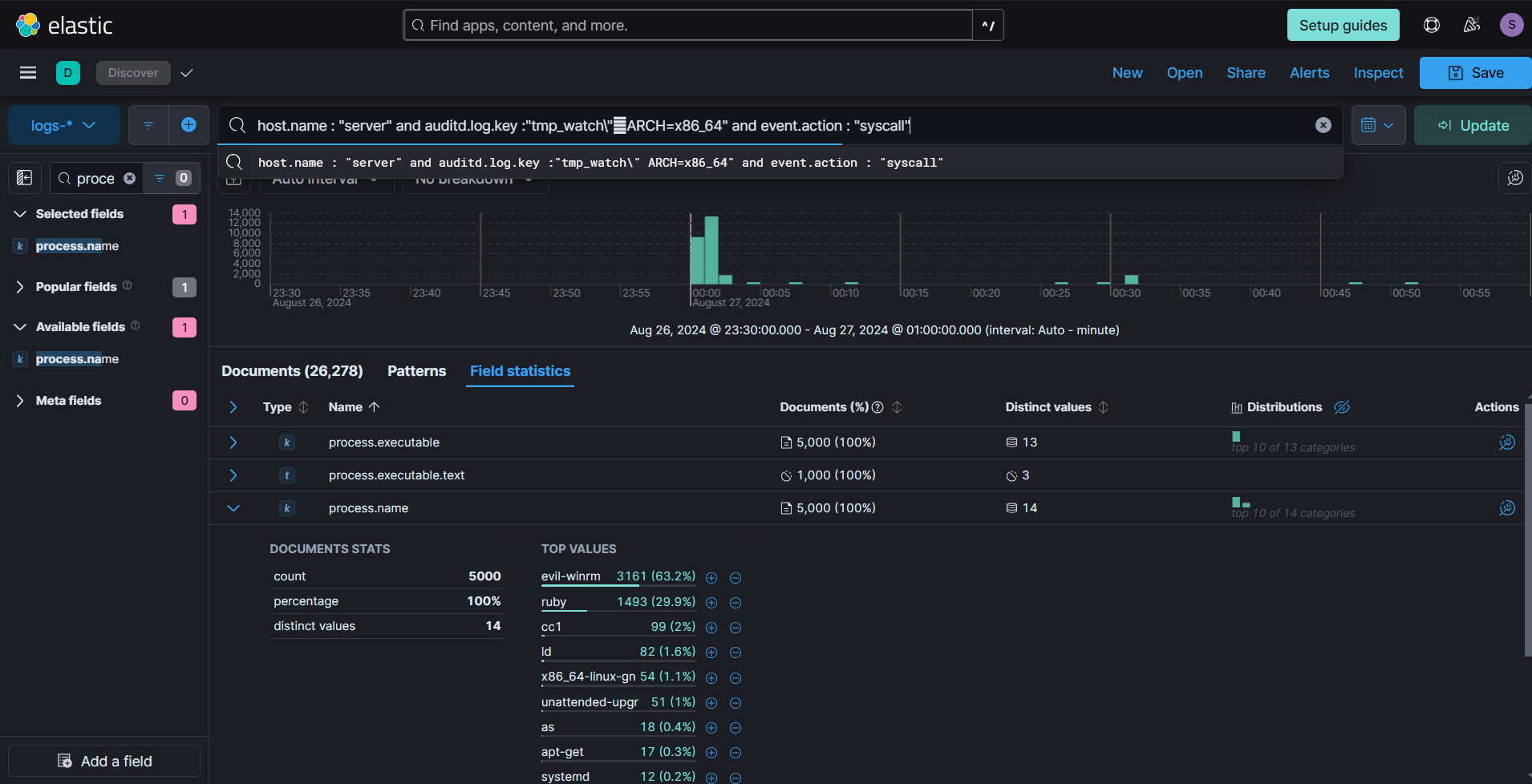1532x784 pixels.
Task: Click New in the top menu
Action: click(x=1127, y=73)
